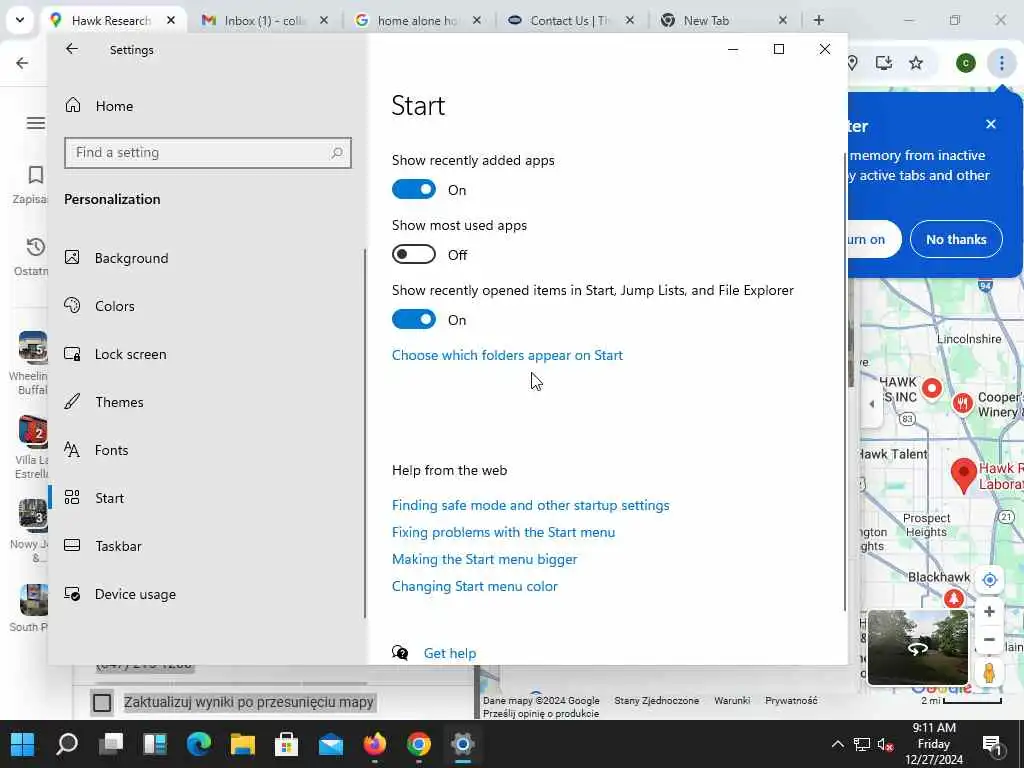The image size is (1024, 768).
Task: Open Making the Start menu bigger link
Action: [485, 559]
